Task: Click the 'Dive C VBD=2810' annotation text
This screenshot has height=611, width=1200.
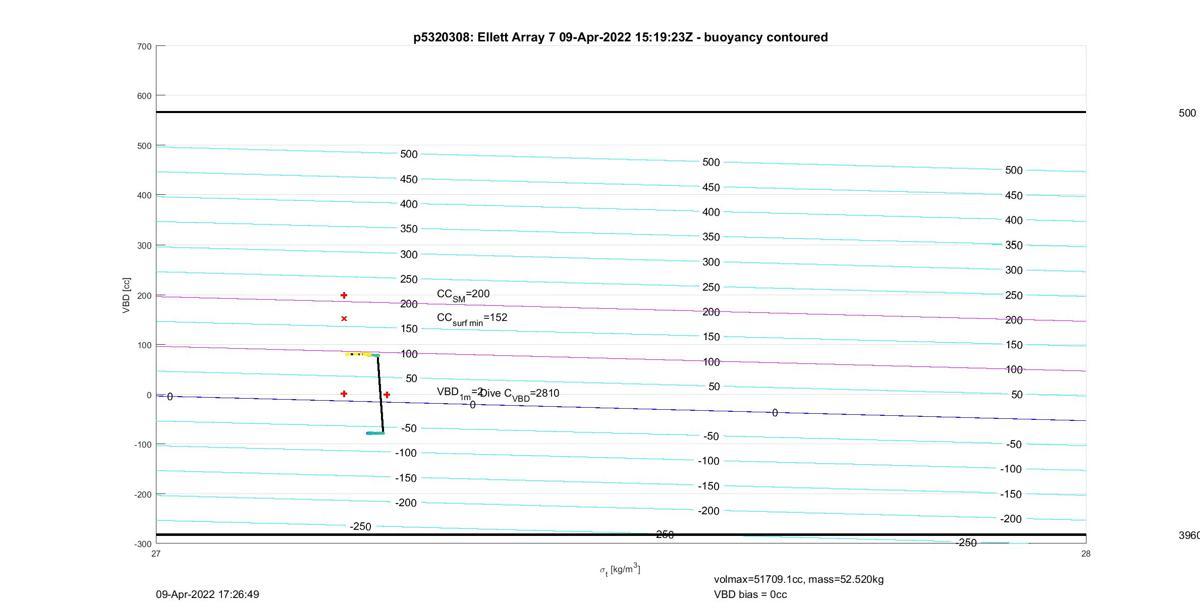Action: [x=520, y=394]
